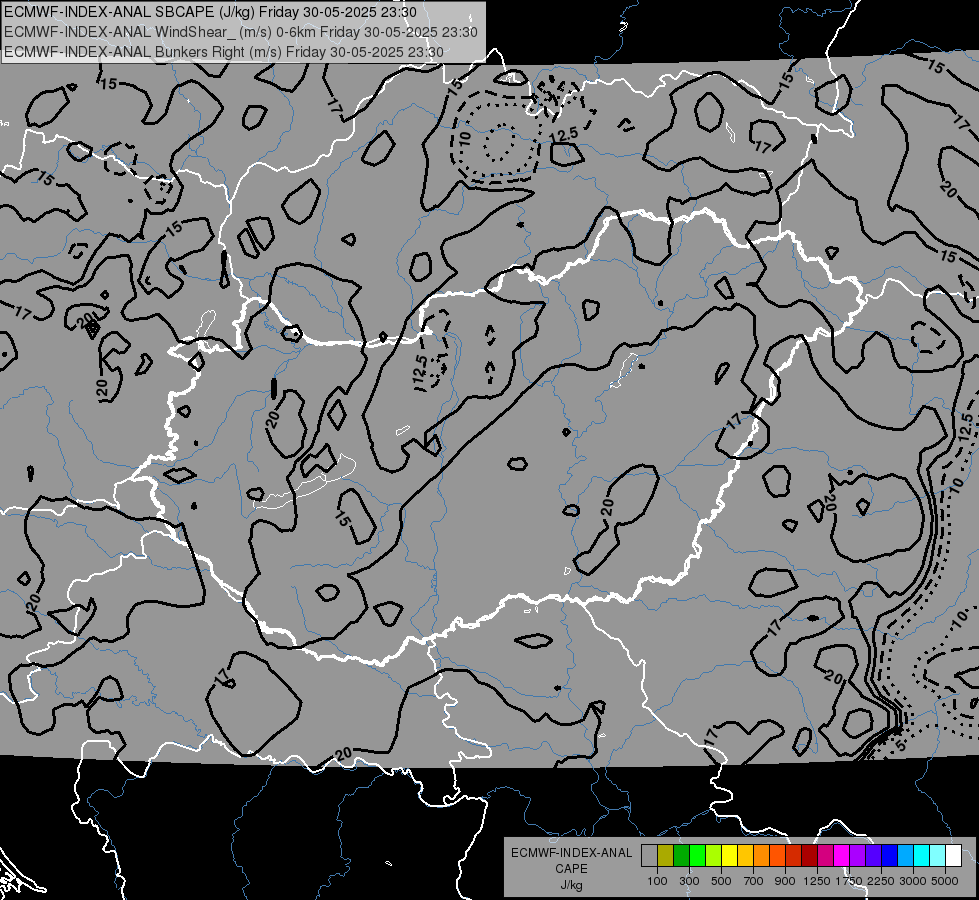Pick the dark red swatch before 1250

coord(809,856)
